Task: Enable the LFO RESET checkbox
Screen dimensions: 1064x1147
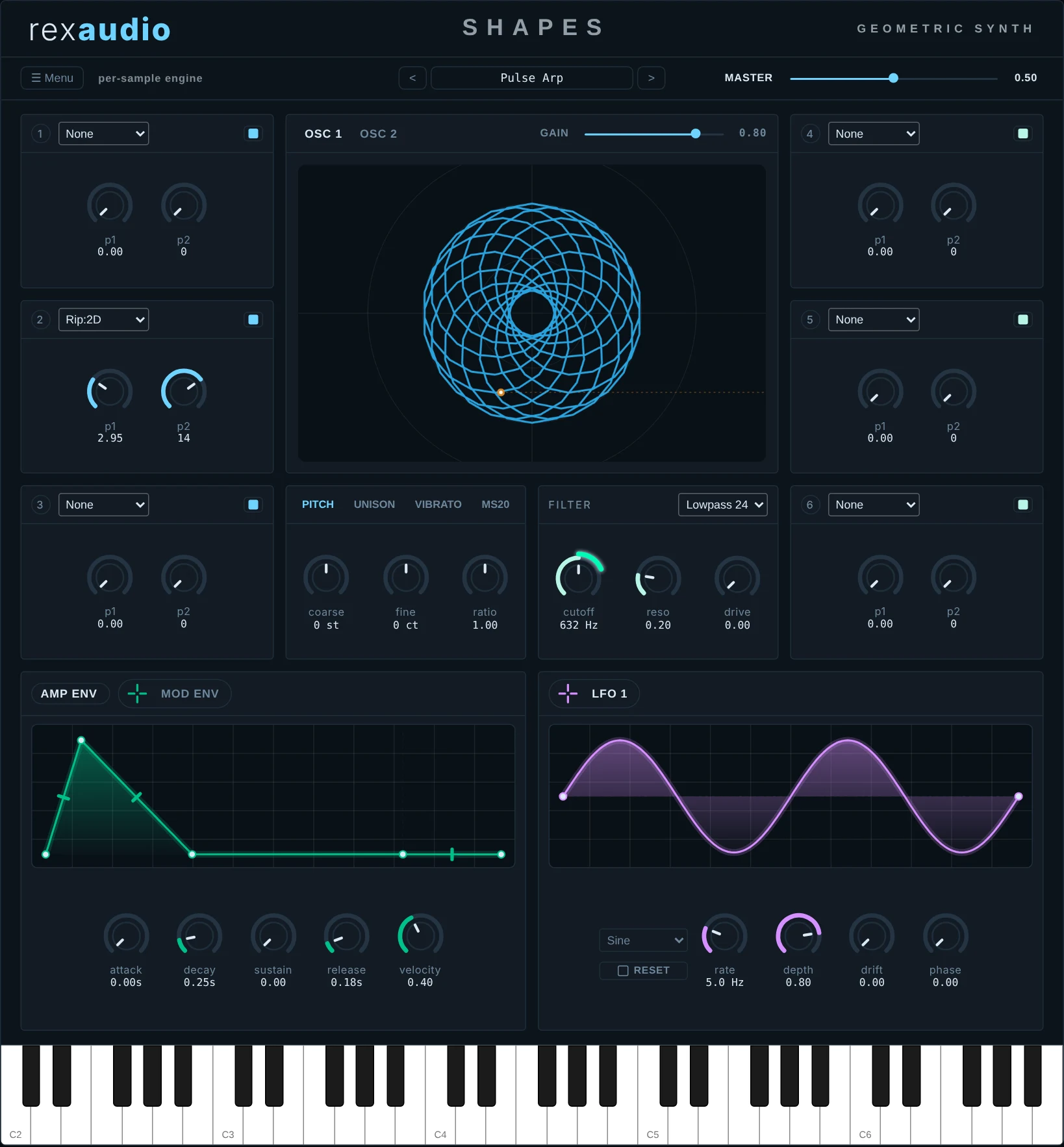Action: click(623, 970)
